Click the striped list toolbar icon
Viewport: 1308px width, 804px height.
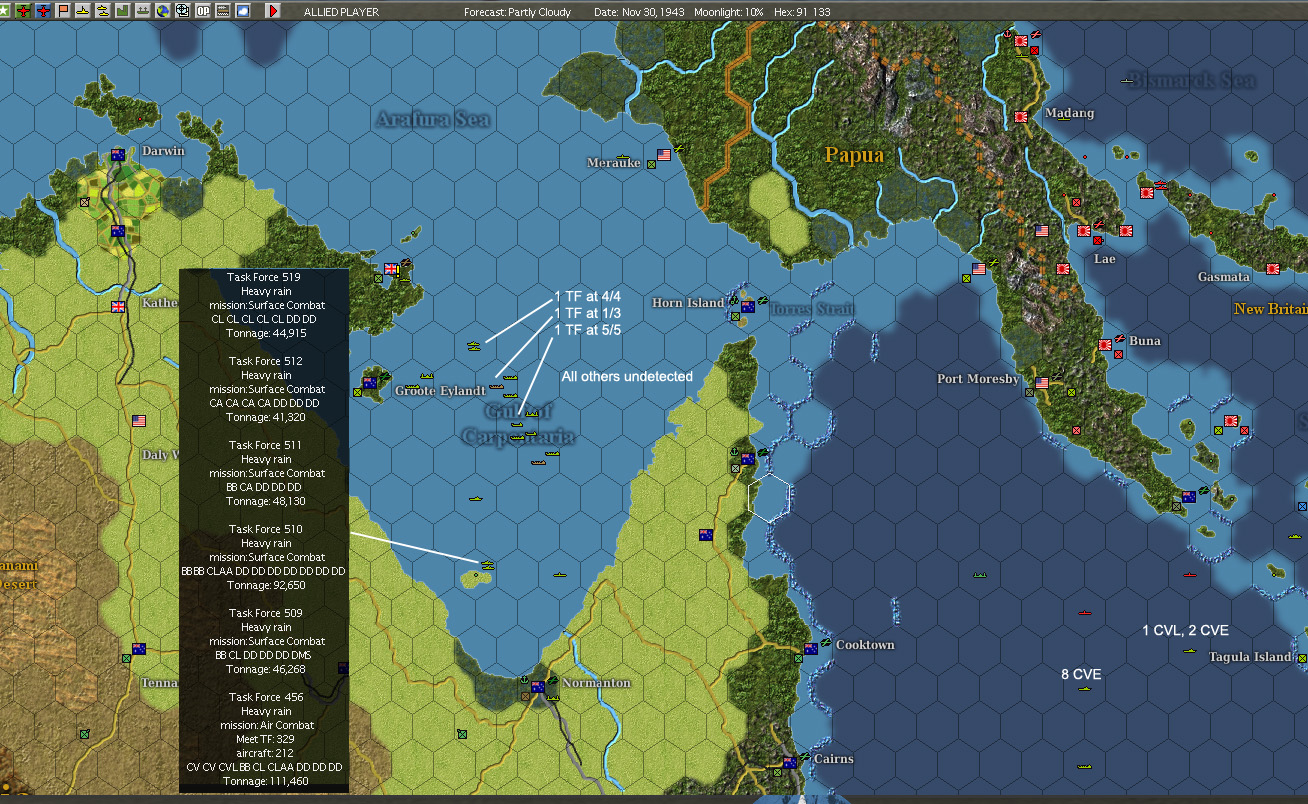point(223,10)
